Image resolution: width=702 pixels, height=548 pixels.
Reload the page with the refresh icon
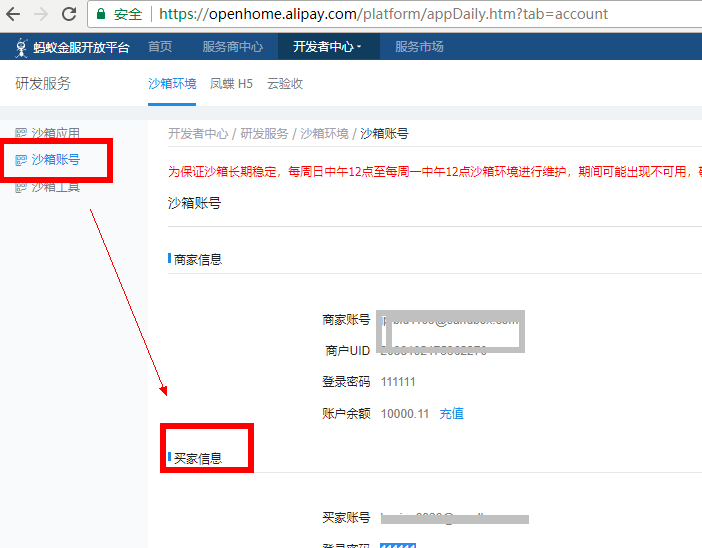69,14
